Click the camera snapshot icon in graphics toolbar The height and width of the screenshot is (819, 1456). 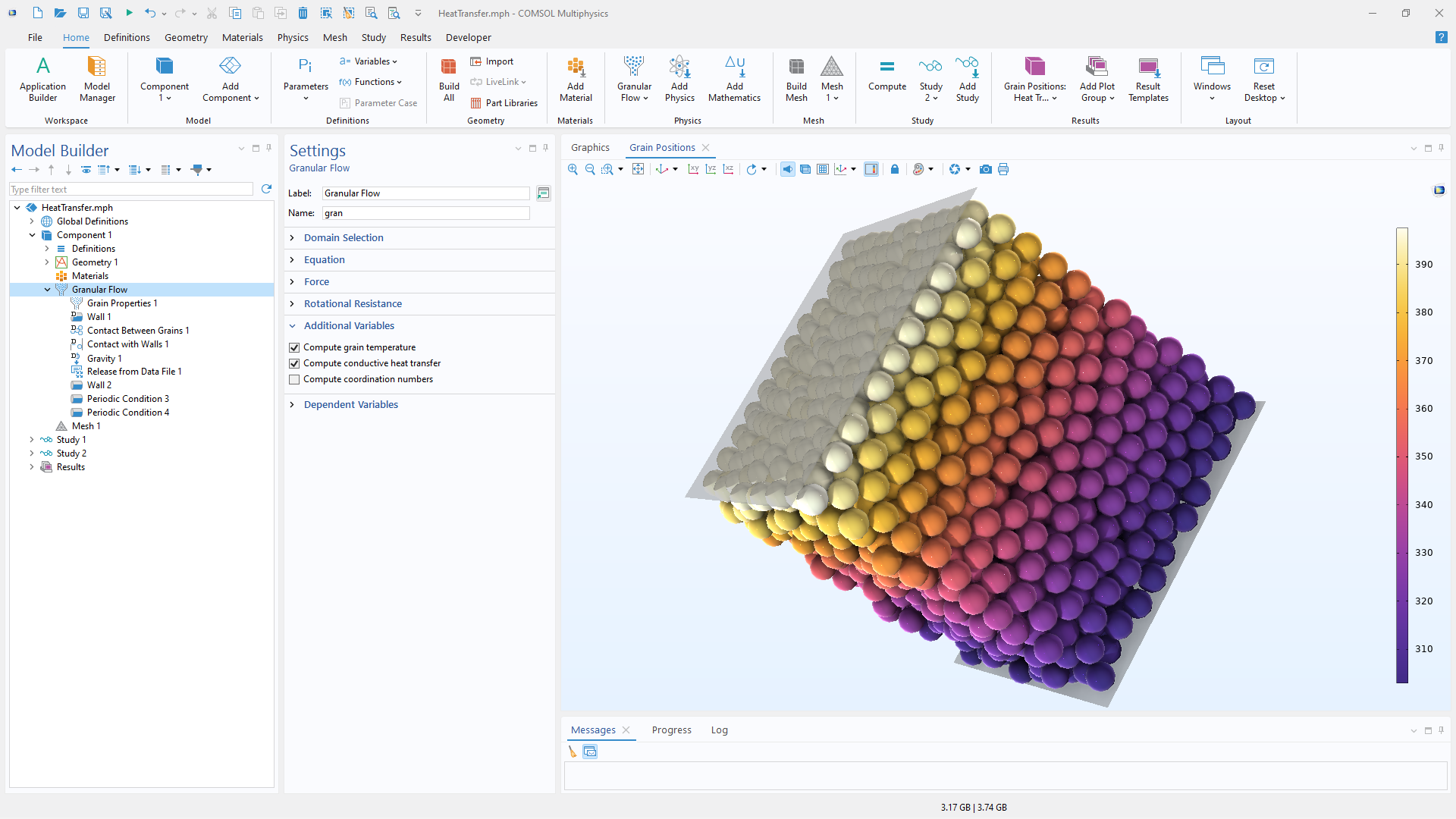point(985,169)
